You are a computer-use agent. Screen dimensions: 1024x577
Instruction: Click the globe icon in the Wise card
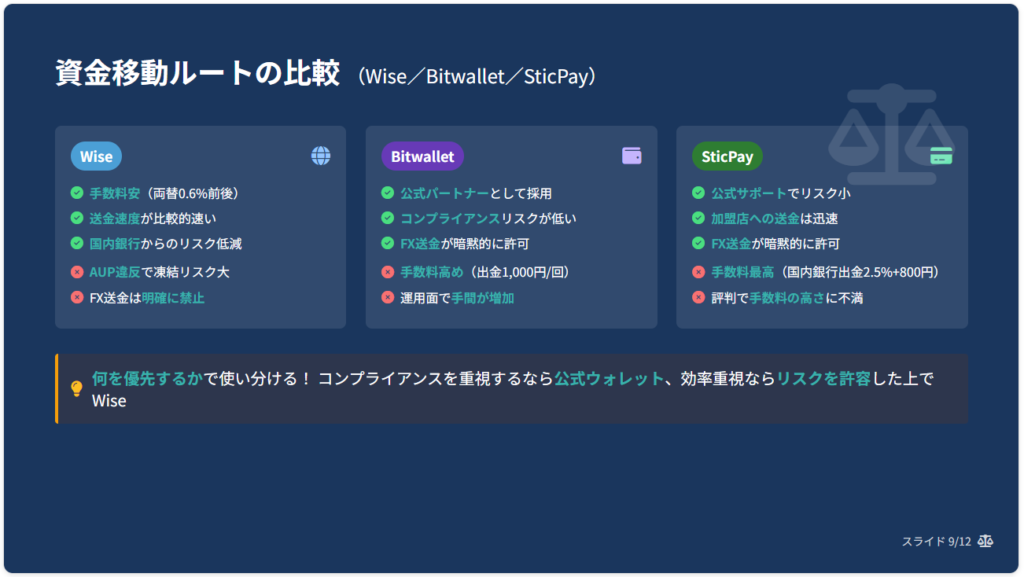[321, 156]
